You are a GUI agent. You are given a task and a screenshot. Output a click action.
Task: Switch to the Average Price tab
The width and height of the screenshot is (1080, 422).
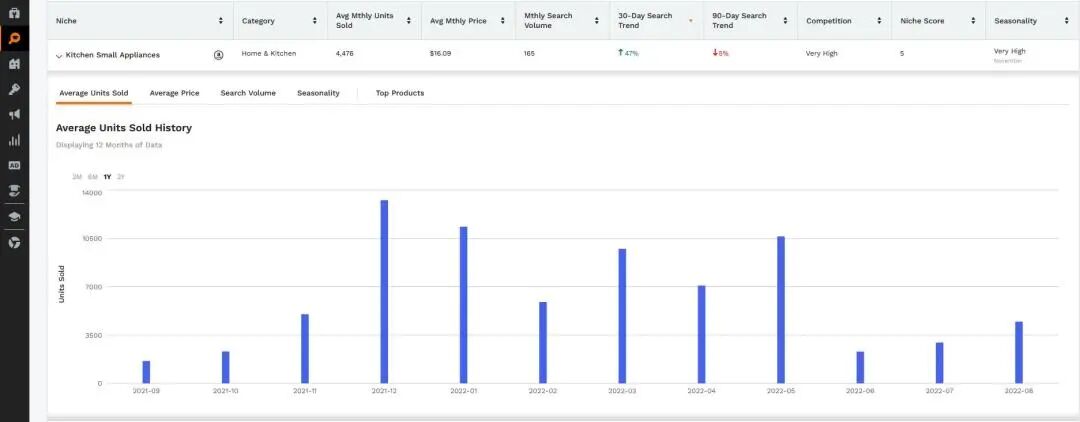(x=174, y=93)
